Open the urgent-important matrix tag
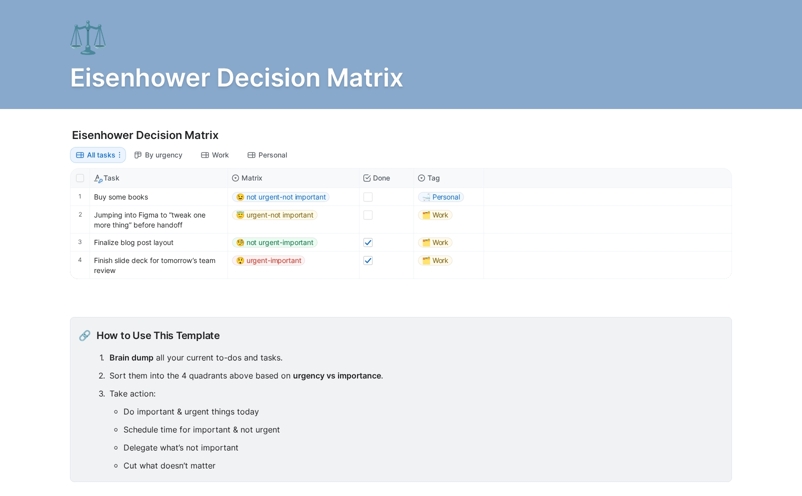 pyautogui.click(x=269, y=260)
